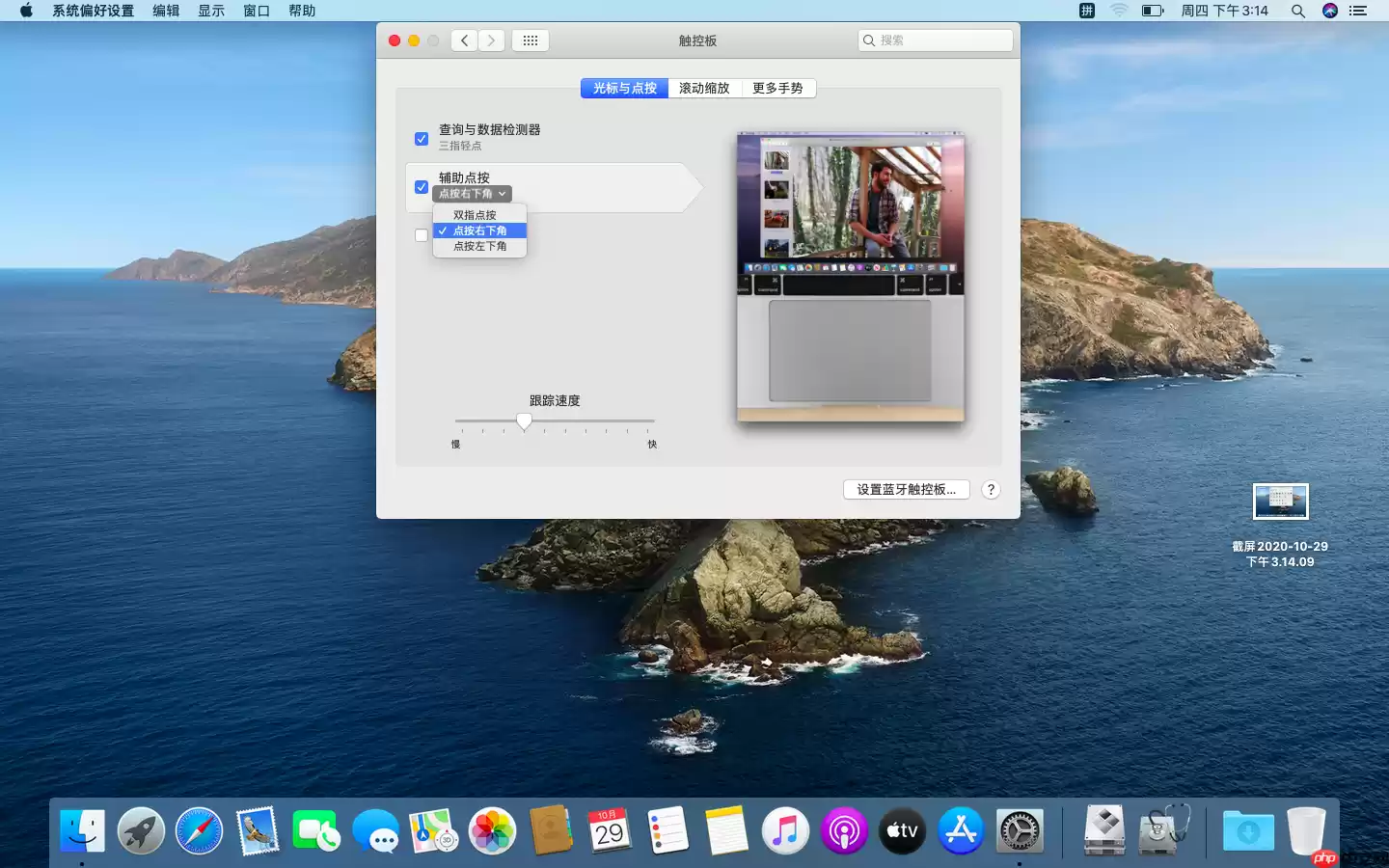The height and width of the screenshot is (868, 1389).
Task: Choose the checked 点按右下角 dropdown option
Action: [x=479, y=231]
